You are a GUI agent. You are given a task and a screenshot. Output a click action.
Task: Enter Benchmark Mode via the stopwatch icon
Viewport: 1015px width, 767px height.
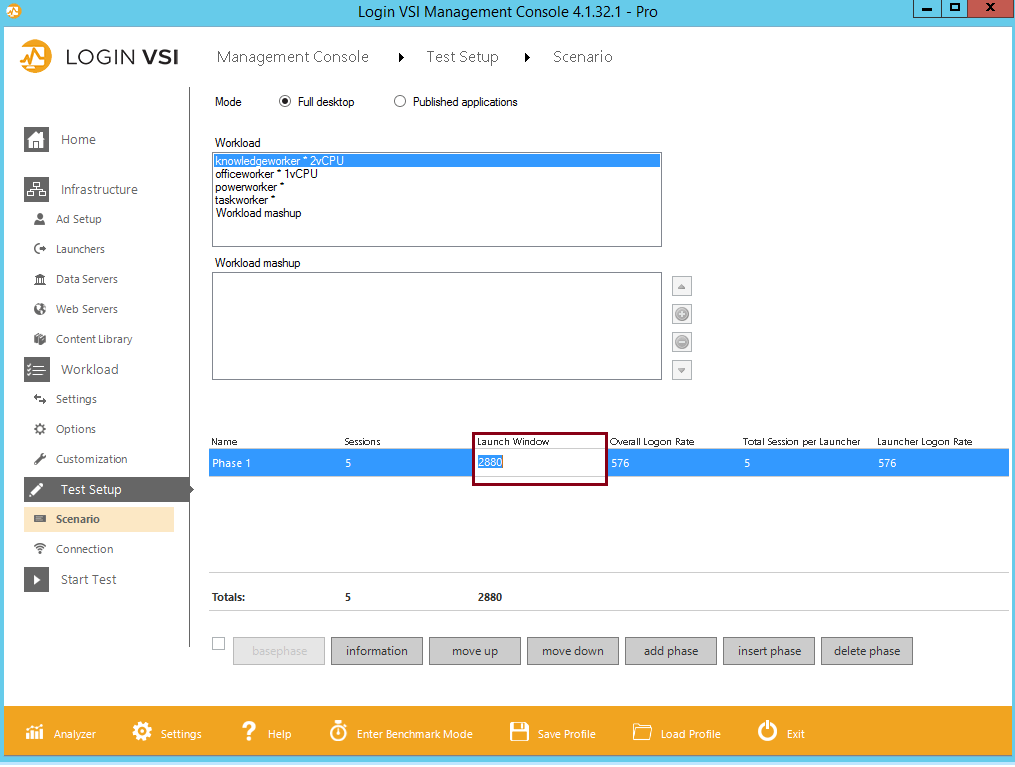(400, 732)
